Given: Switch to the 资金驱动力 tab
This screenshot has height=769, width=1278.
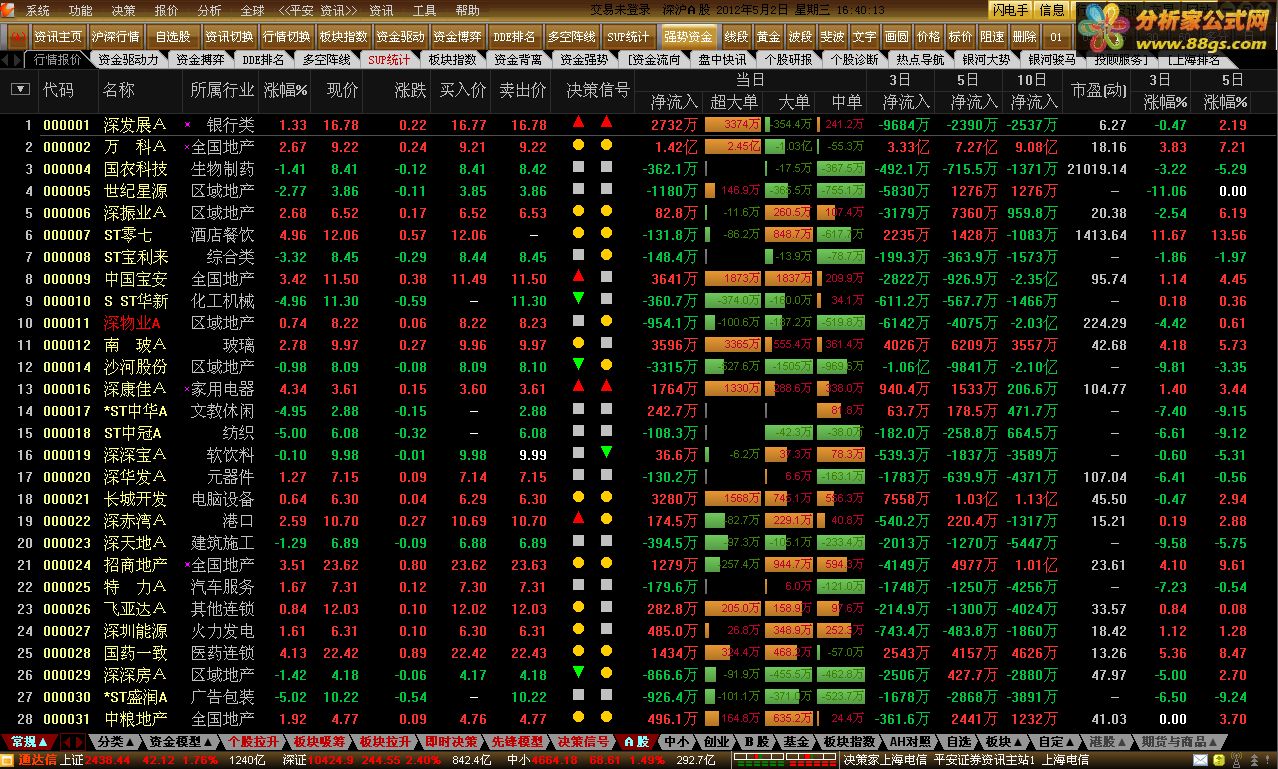Looking at the screenshot, I should click(128, 59).
